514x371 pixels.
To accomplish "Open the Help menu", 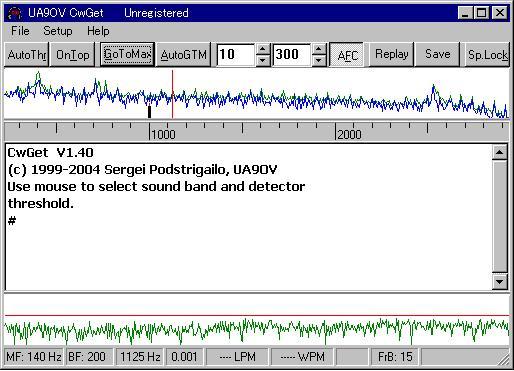I will [98, 31].
